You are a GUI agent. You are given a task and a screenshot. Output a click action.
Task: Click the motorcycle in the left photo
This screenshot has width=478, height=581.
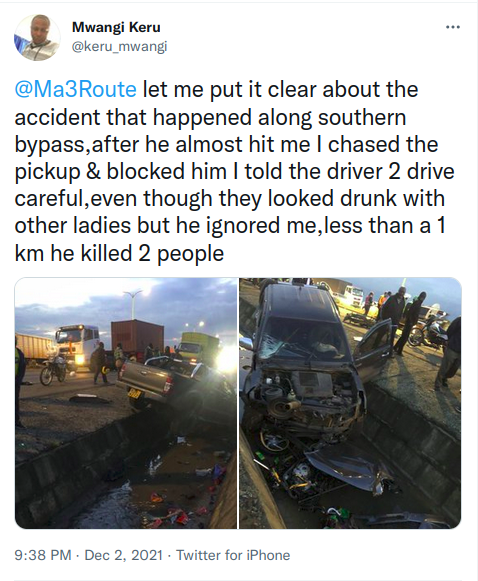pyautogui.click(x=53, y=371)
